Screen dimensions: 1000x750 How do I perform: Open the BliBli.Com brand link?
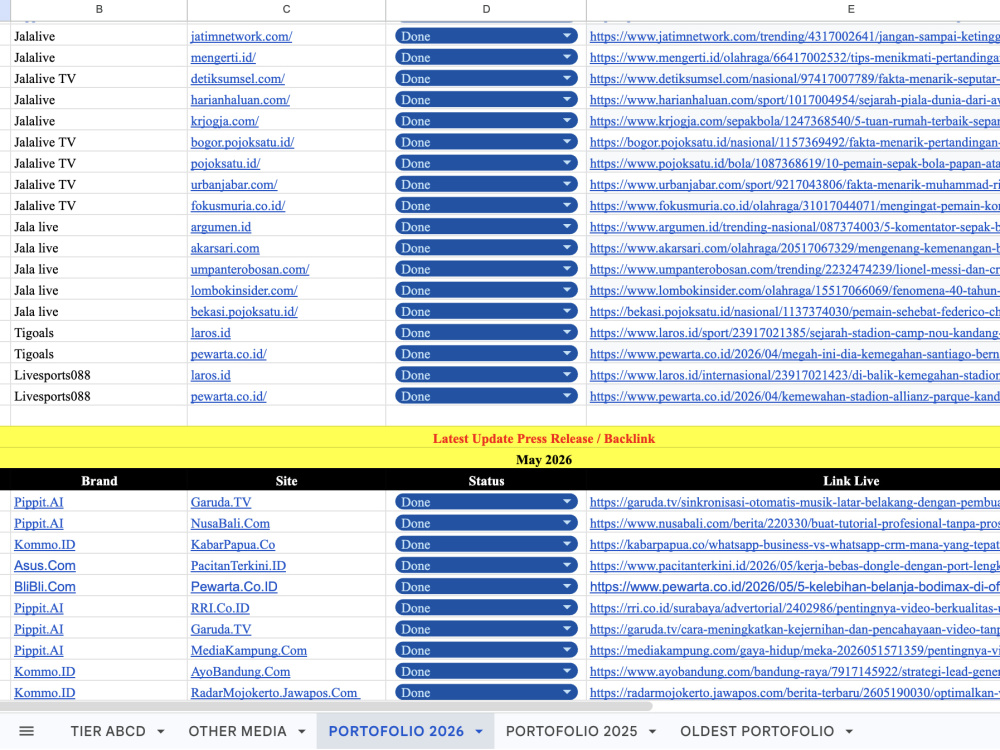[45, 586]
